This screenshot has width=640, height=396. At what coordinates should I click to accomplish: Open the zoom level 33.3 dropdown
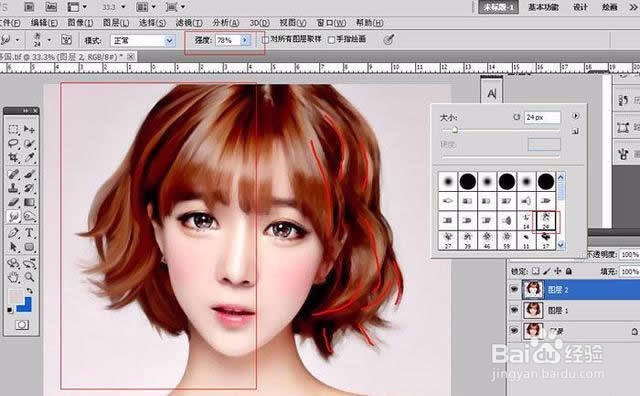(x=123, y=7)
